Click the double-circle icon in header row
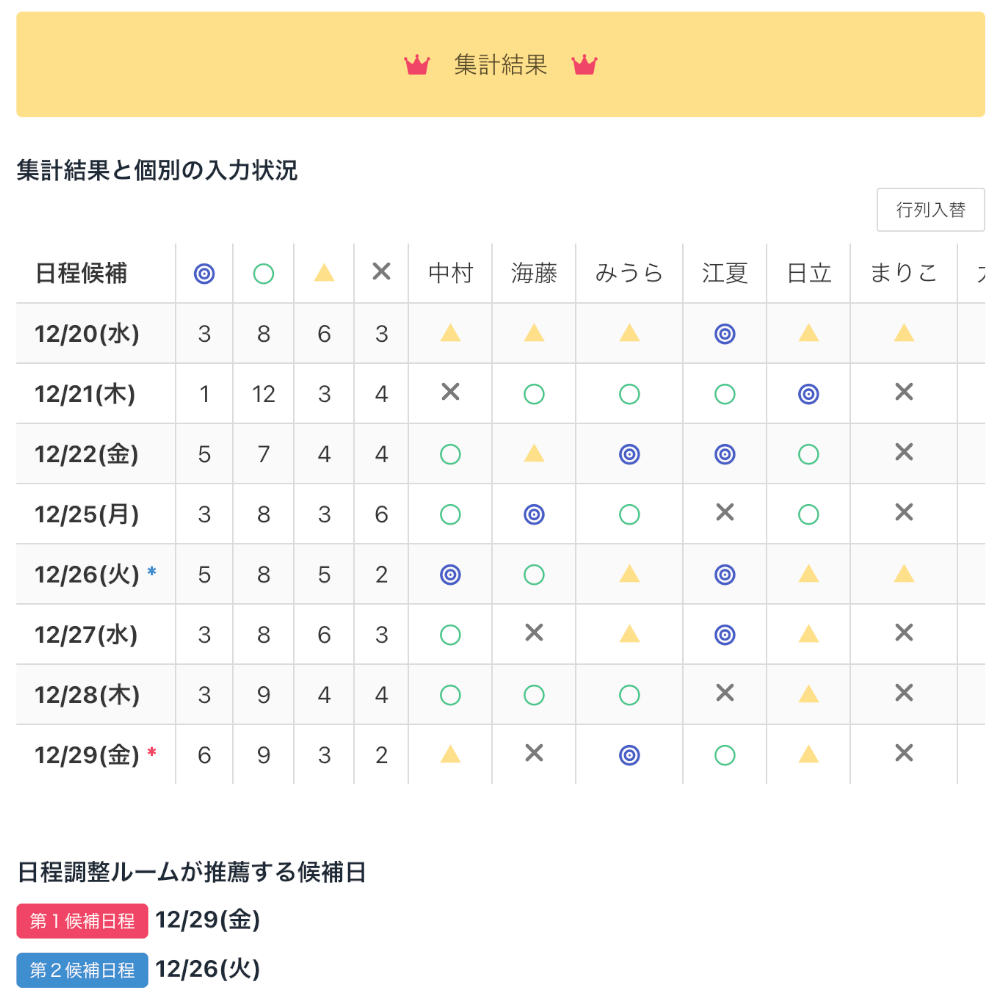1000x1000 pixels. 204,273
